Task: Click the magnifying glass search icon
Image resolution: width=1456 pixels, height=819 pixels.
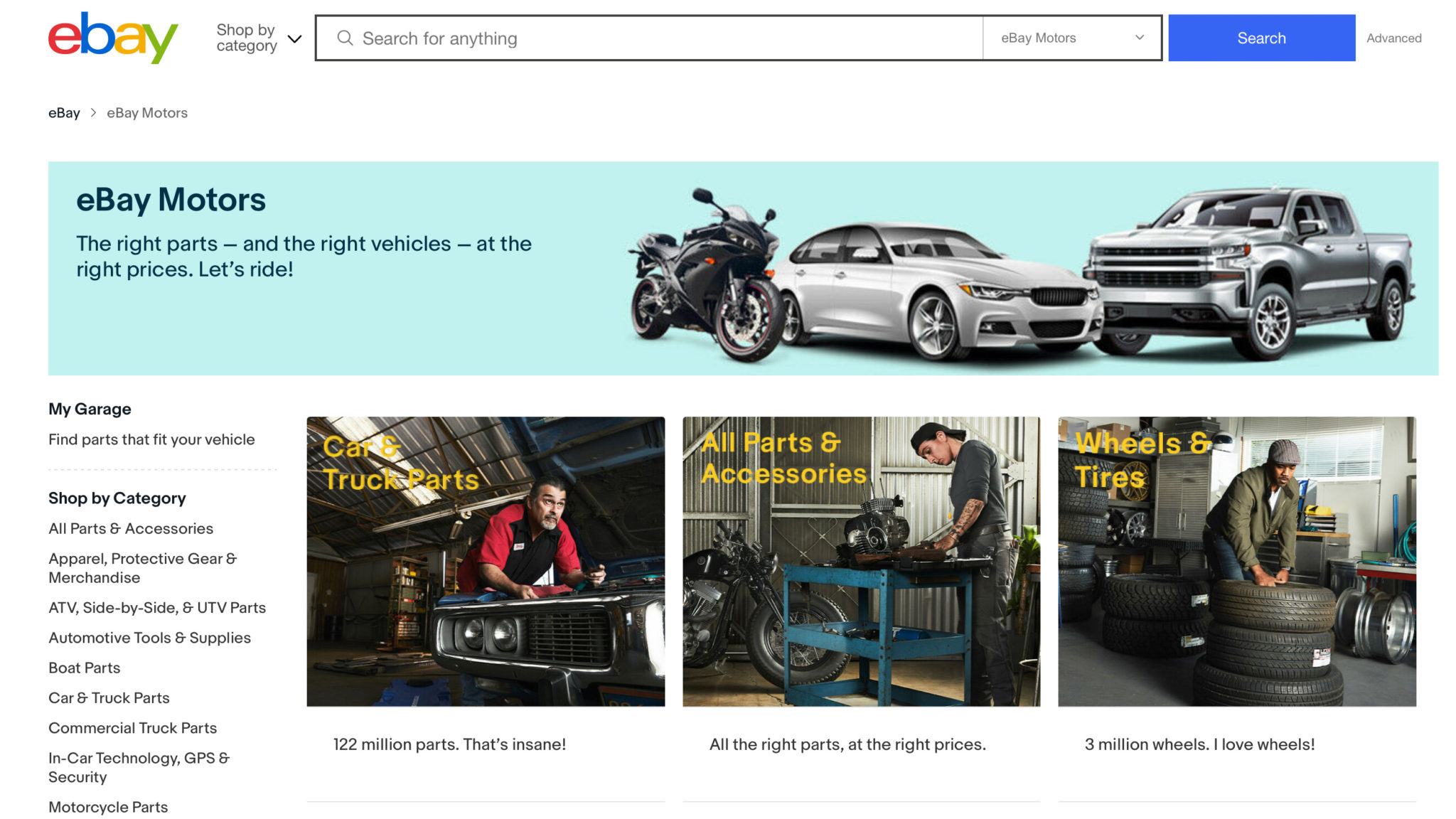Action: (x=346, y=38)
